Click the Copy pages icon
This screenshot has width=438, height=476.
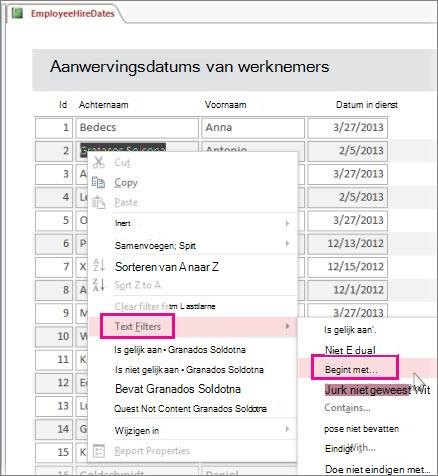[x=98, y=182]
